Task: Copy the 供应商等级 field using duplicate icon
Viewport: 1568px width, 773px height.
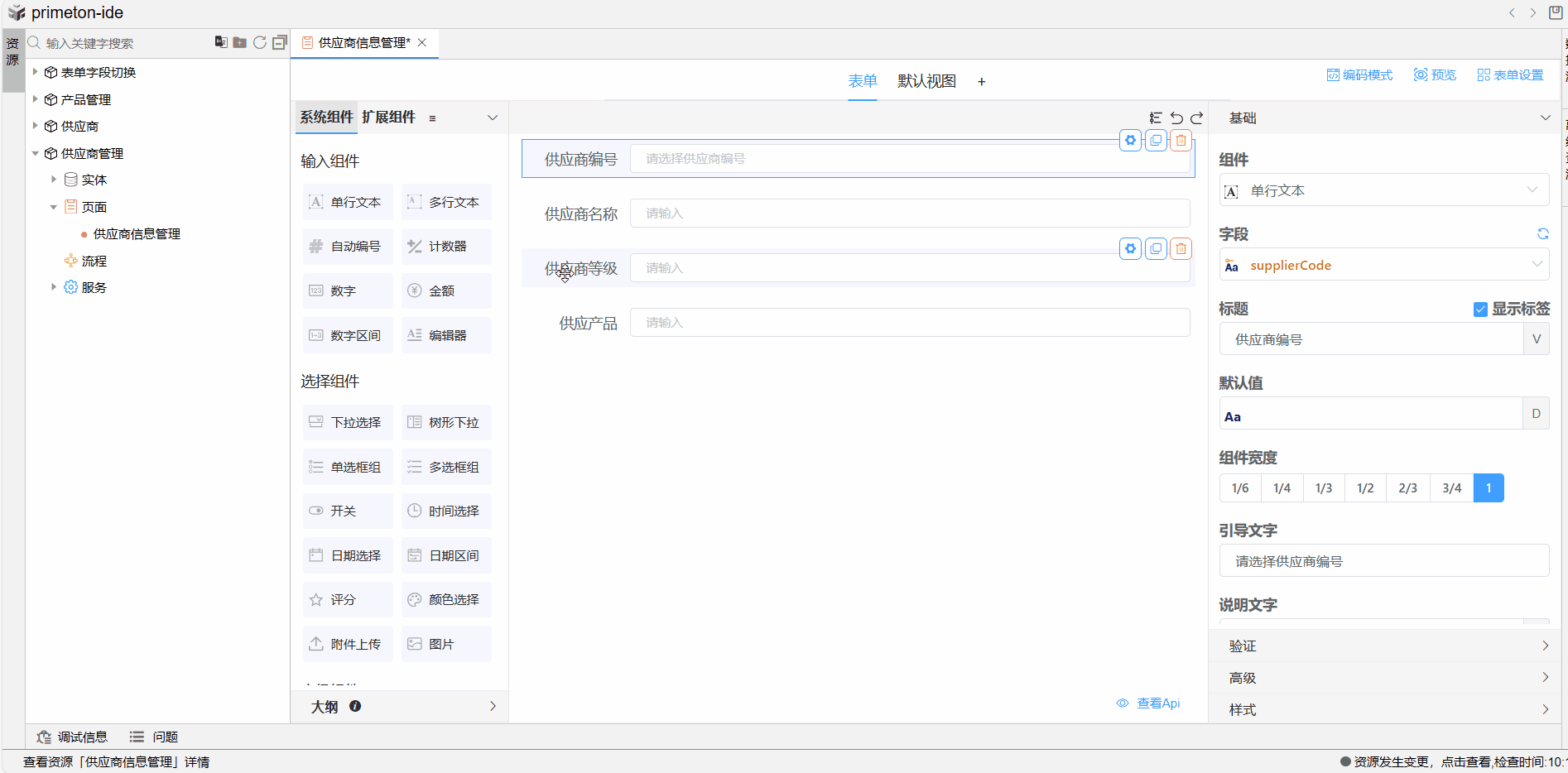Action: click(x=1156, y=249)
